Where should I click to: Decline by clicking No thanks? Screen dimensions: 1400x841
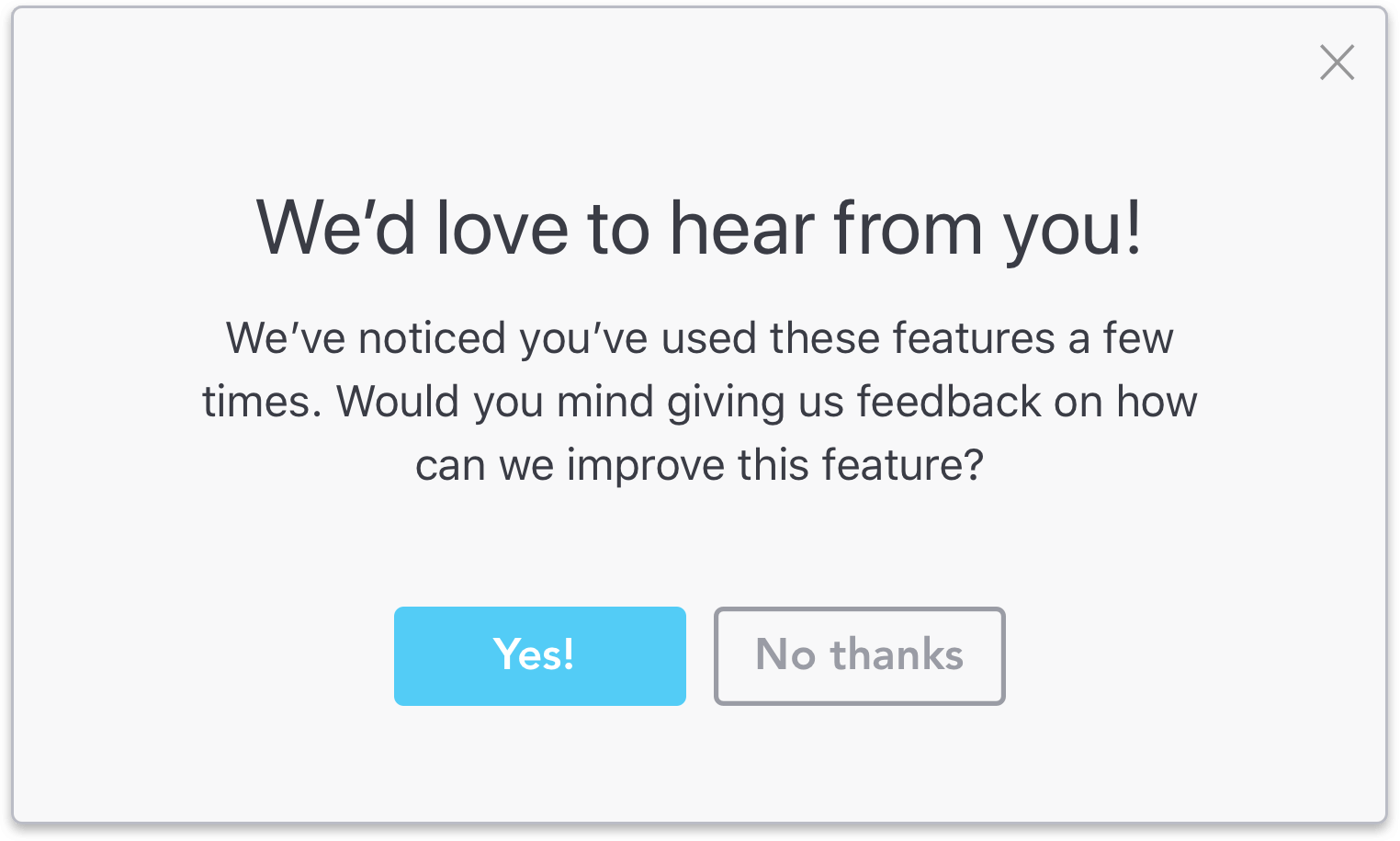point(859,655)
